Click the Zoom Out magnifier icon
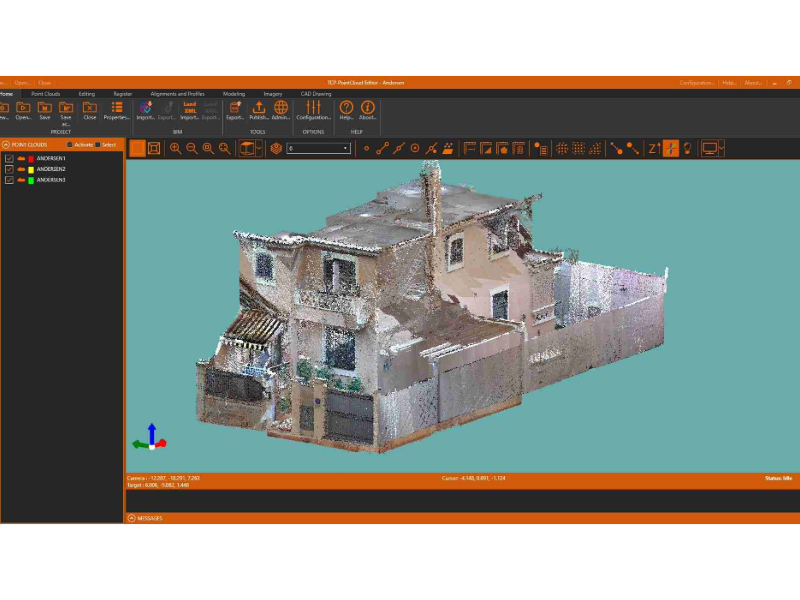Screen dimensions: 800x600 point(192,148)
